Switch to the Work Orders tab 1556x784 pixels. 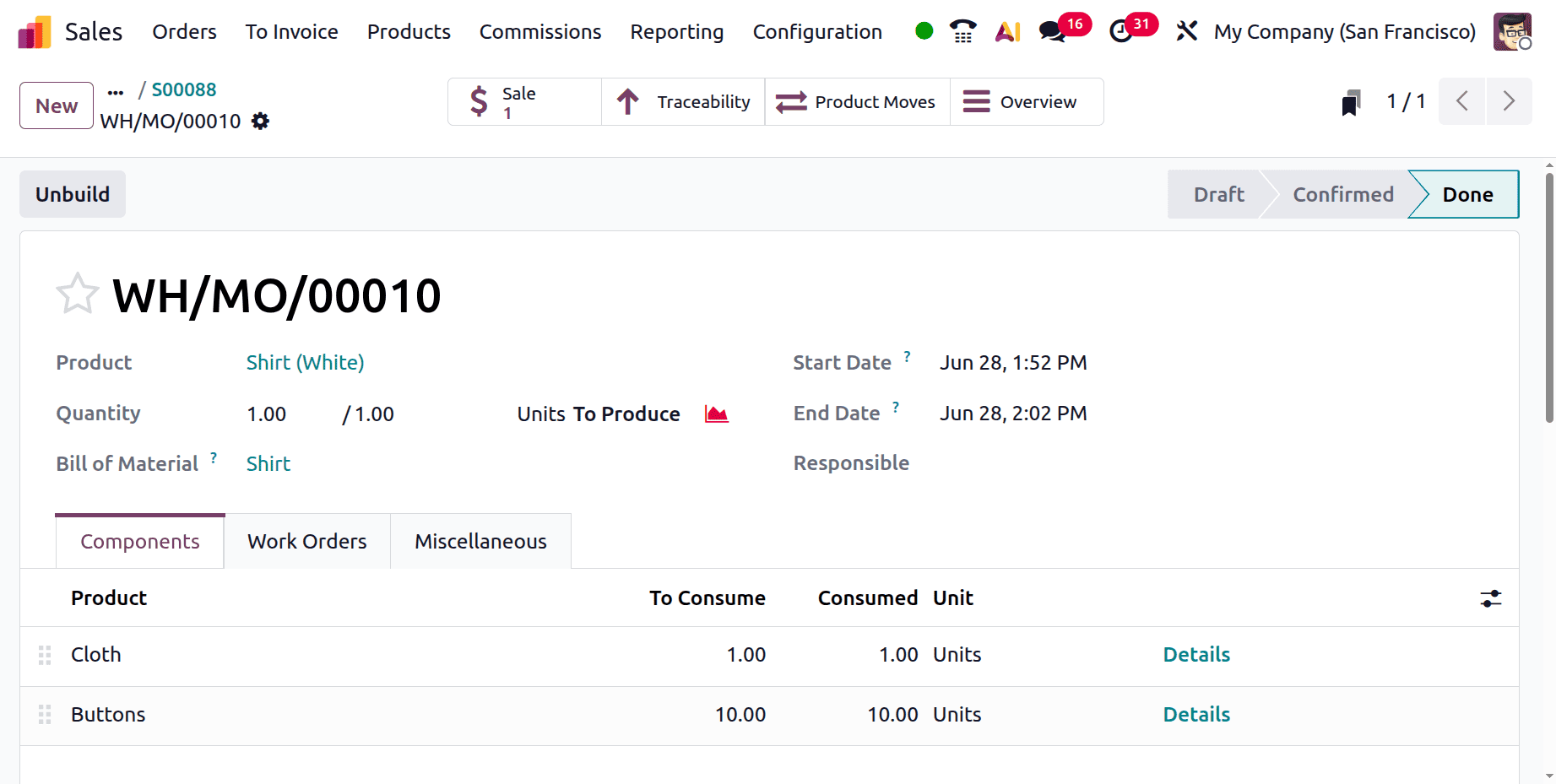(x=307, y=541)
